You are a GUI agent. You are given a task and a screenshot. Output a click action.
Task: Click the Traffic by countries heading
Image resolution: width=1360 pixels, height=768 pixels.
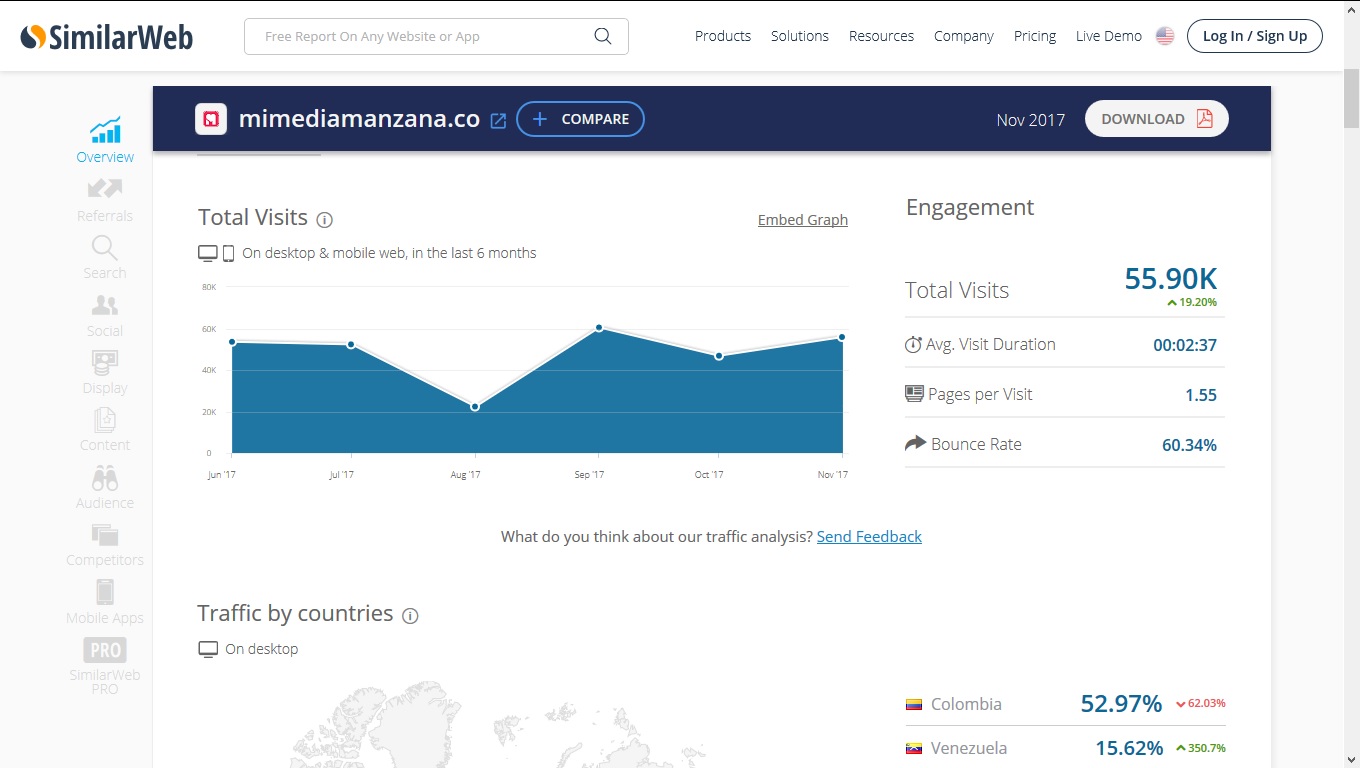295,613
